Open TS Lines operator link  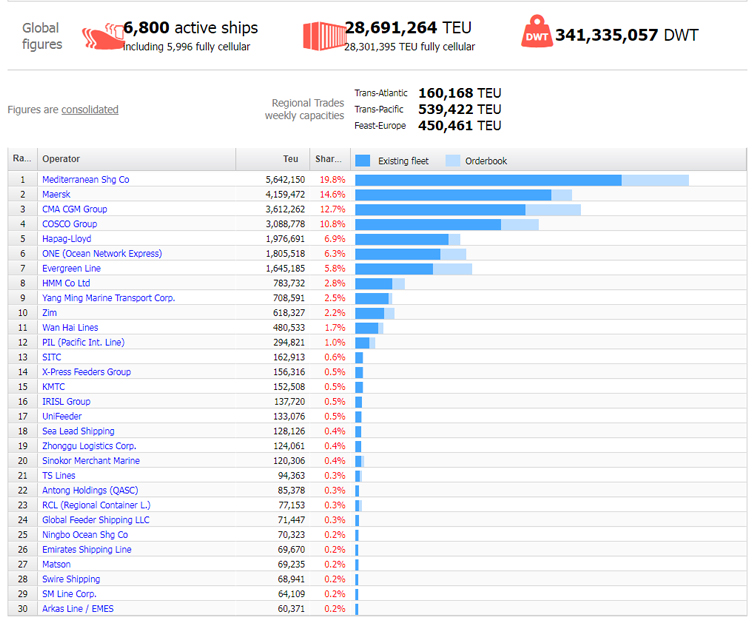click(x=59, y=476)
